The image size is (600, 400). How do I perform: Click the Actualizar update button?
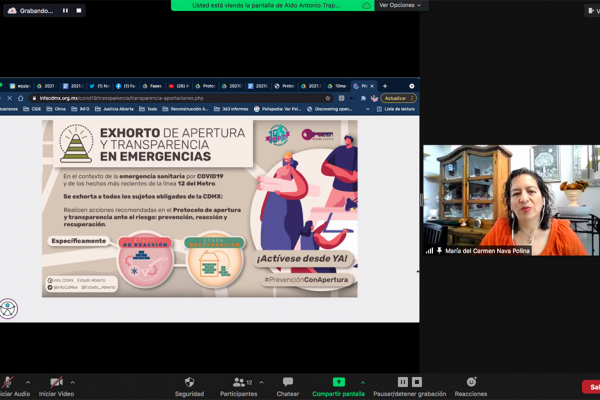[398, 98]
